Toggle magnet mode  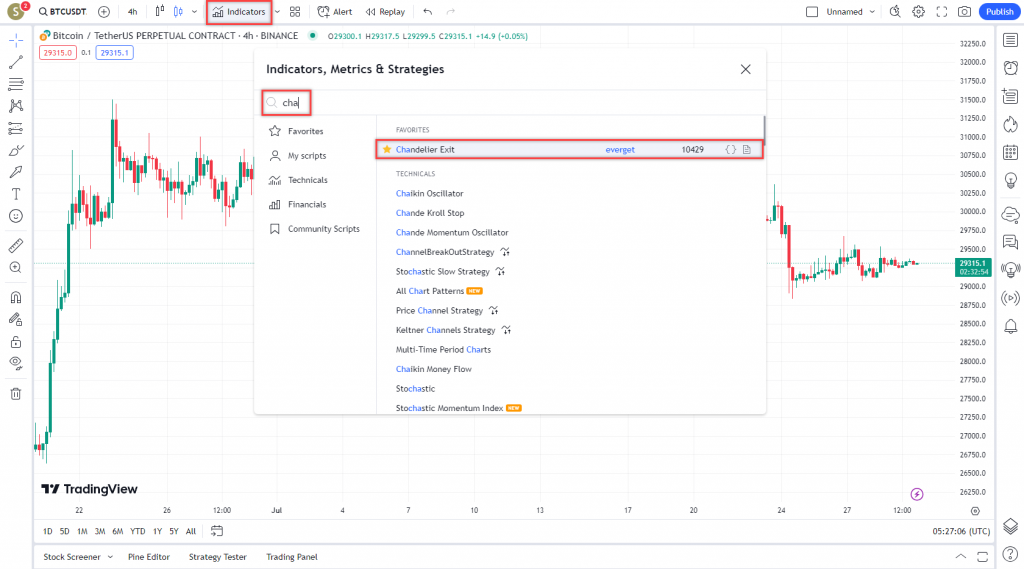(16, 298)
